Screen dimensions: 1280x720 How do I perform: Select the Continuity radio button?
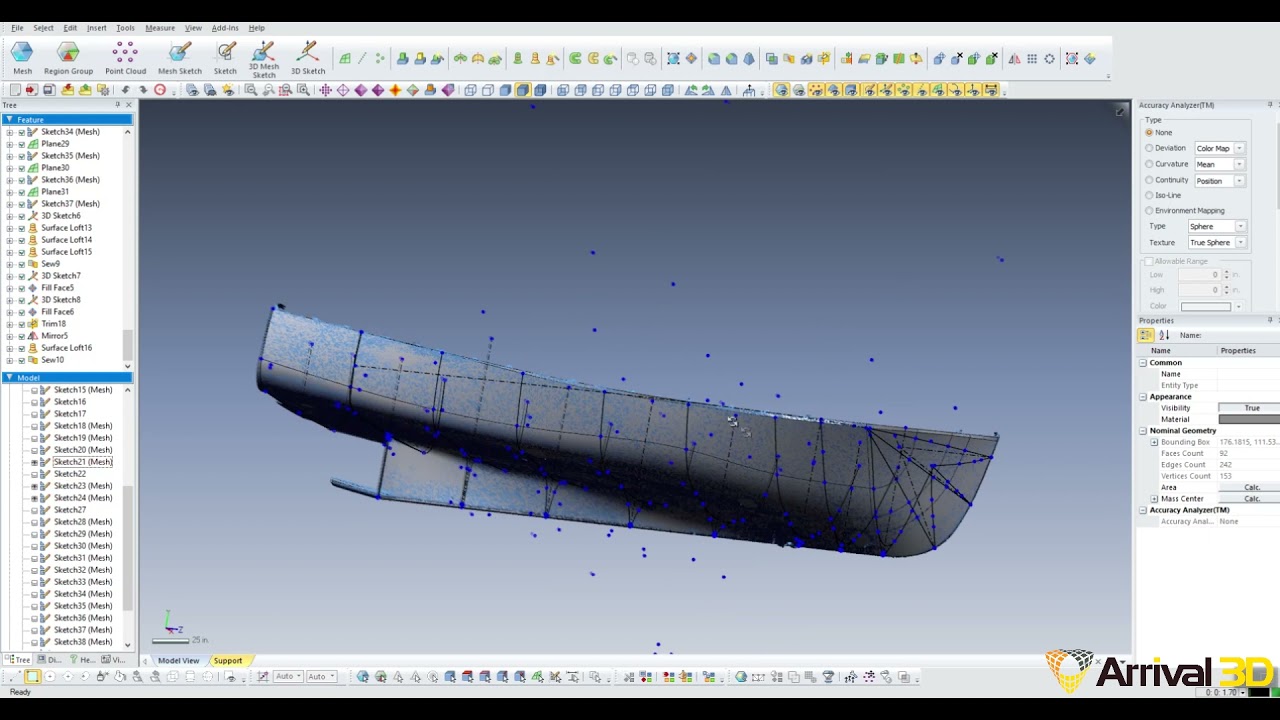(1149, 180)
